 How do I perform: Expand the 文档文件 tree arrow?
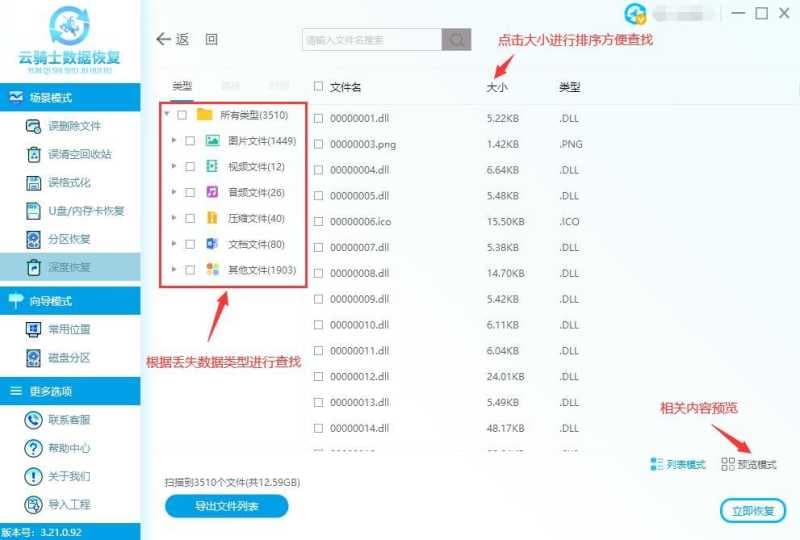coord(174,243)
